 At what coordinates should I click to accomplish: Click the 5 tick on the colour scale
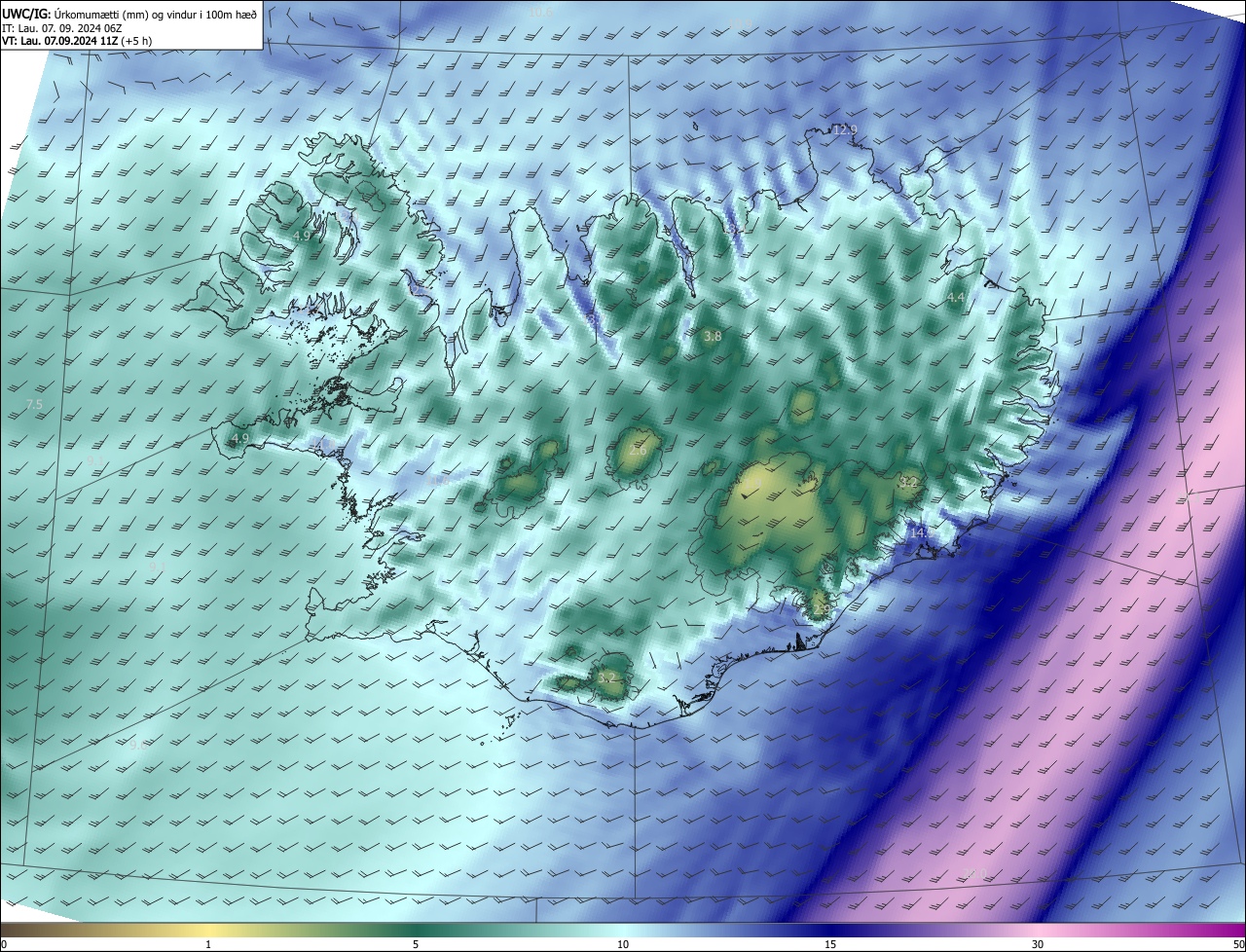[x=416, y=944]
